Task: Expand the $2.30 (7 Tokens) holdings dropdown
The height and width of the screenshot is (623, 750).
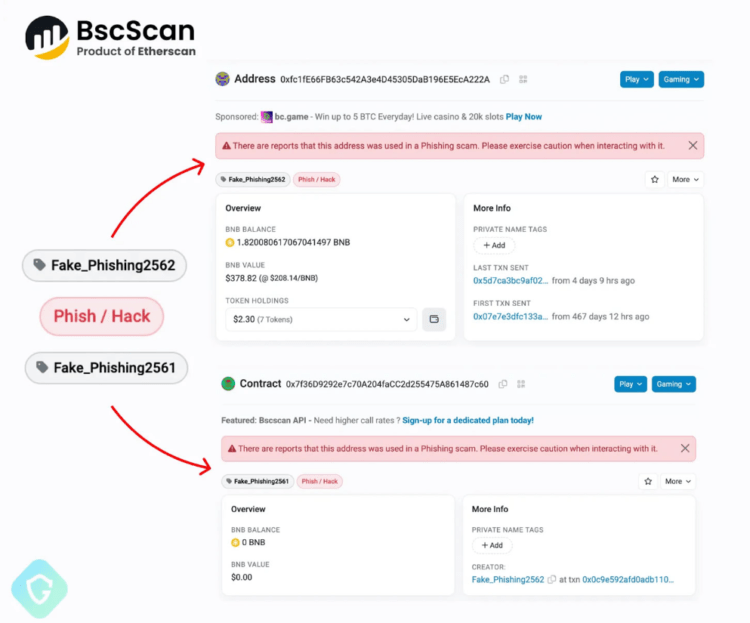Action: point(320,320)
